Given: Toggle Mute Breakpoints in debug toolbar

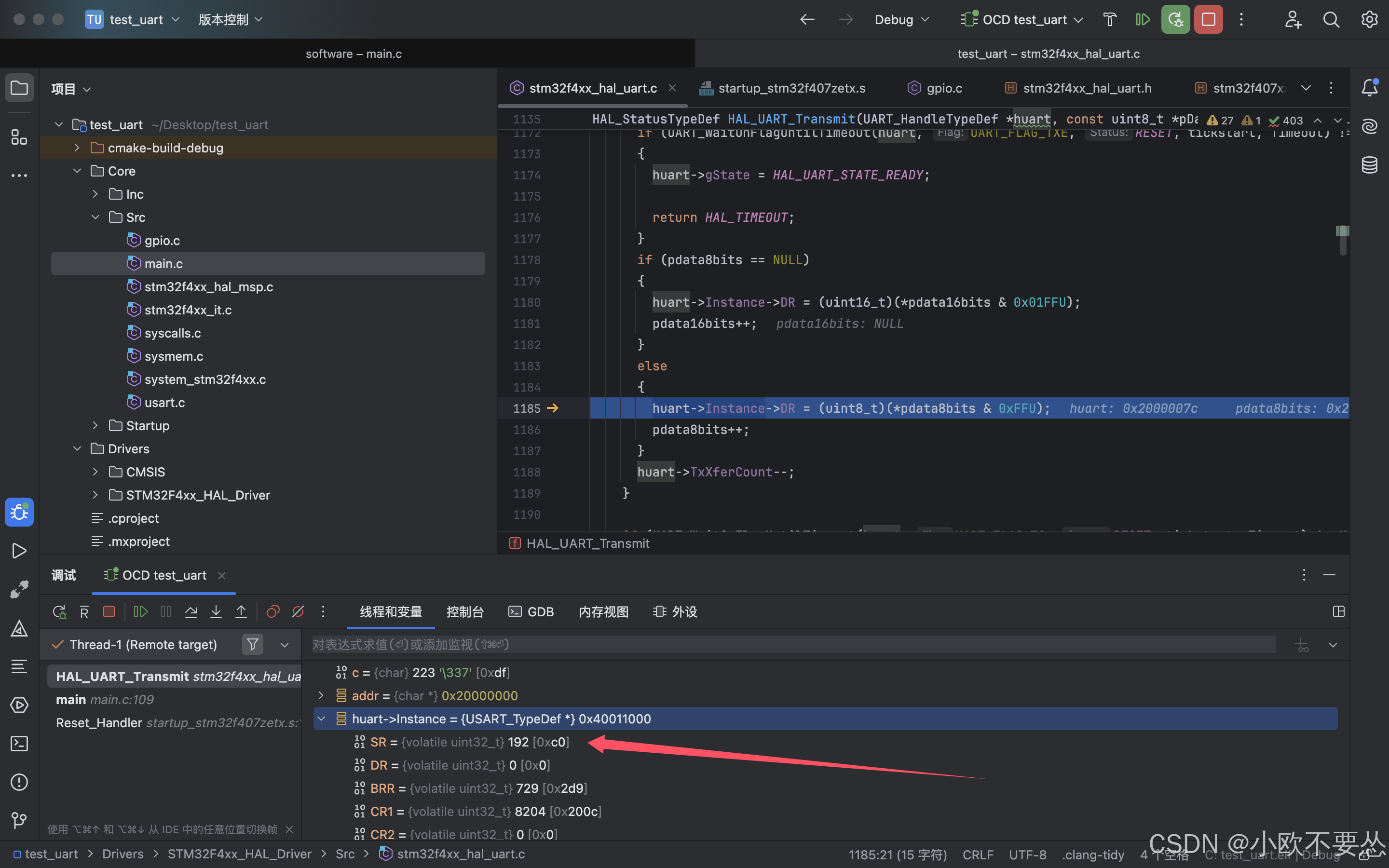Looking at the screenshot, I should click(x=298, y=612).
